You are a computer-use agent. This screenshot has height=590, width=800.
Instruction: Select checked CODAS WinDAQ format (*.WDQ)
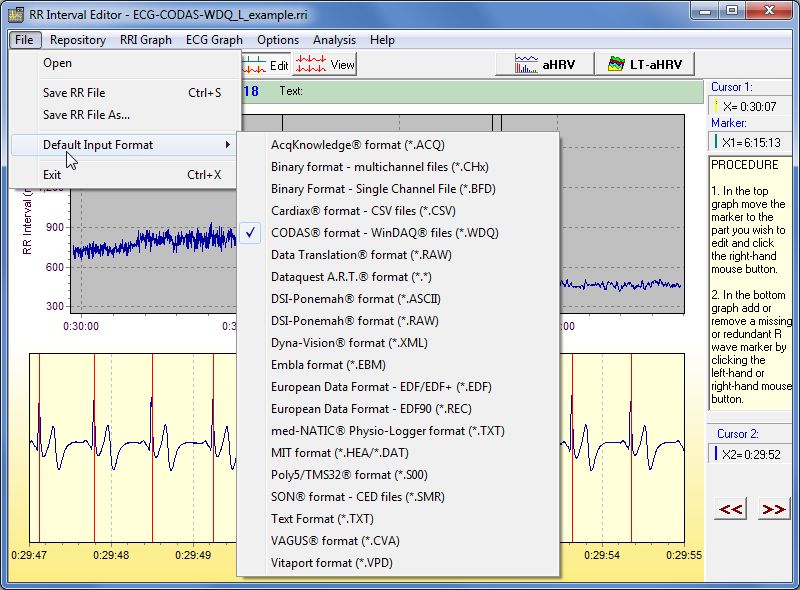pyautogui.click(x=384, y=233)
